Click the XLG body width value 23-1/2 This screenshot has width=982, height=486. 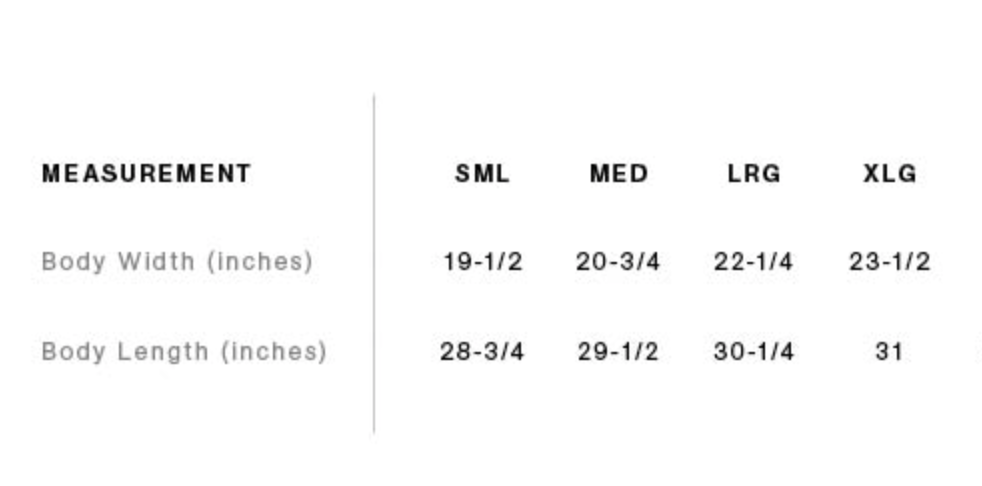(889, 262)
